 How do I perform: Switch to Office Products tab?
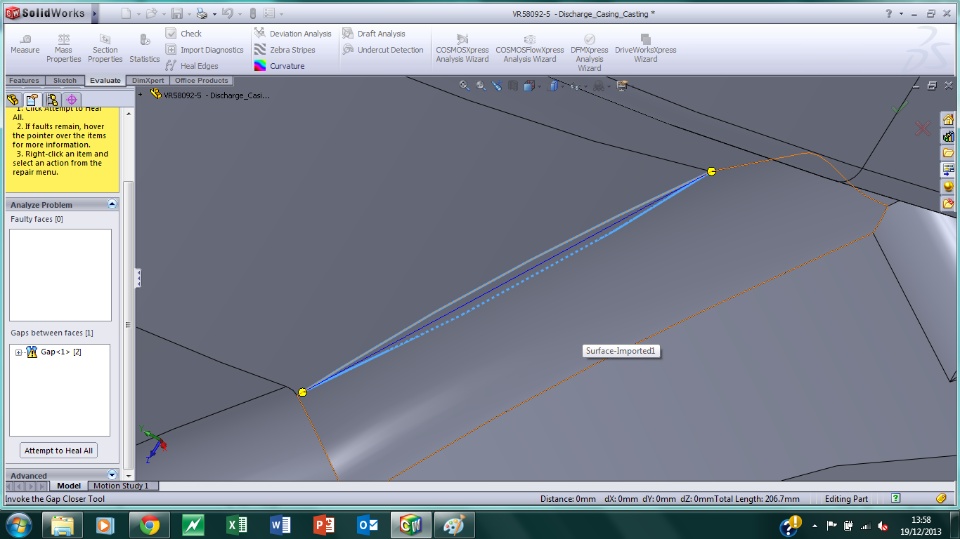201,80
